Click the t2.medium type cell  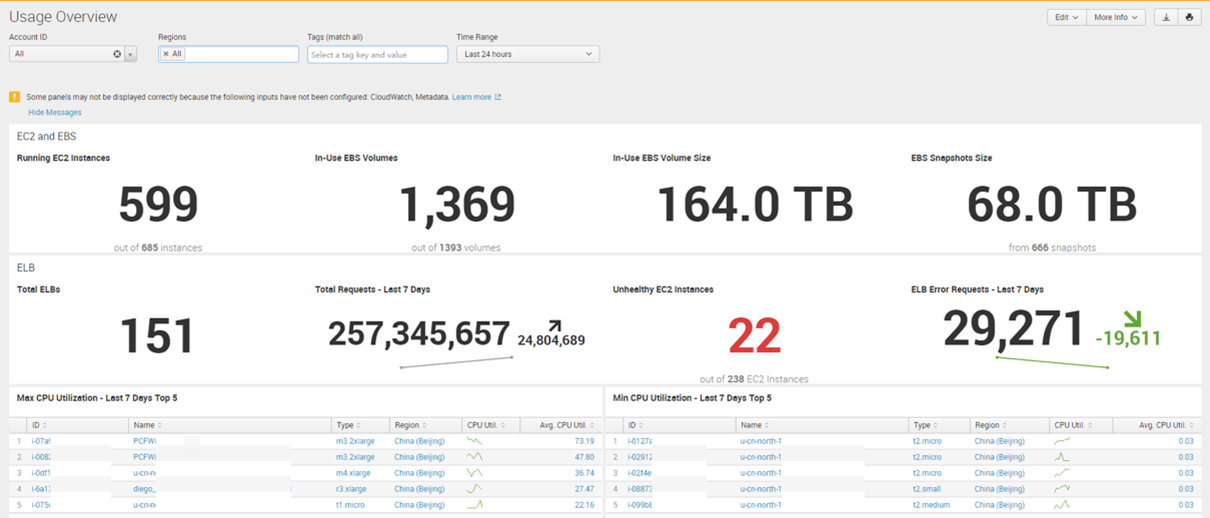933,505
